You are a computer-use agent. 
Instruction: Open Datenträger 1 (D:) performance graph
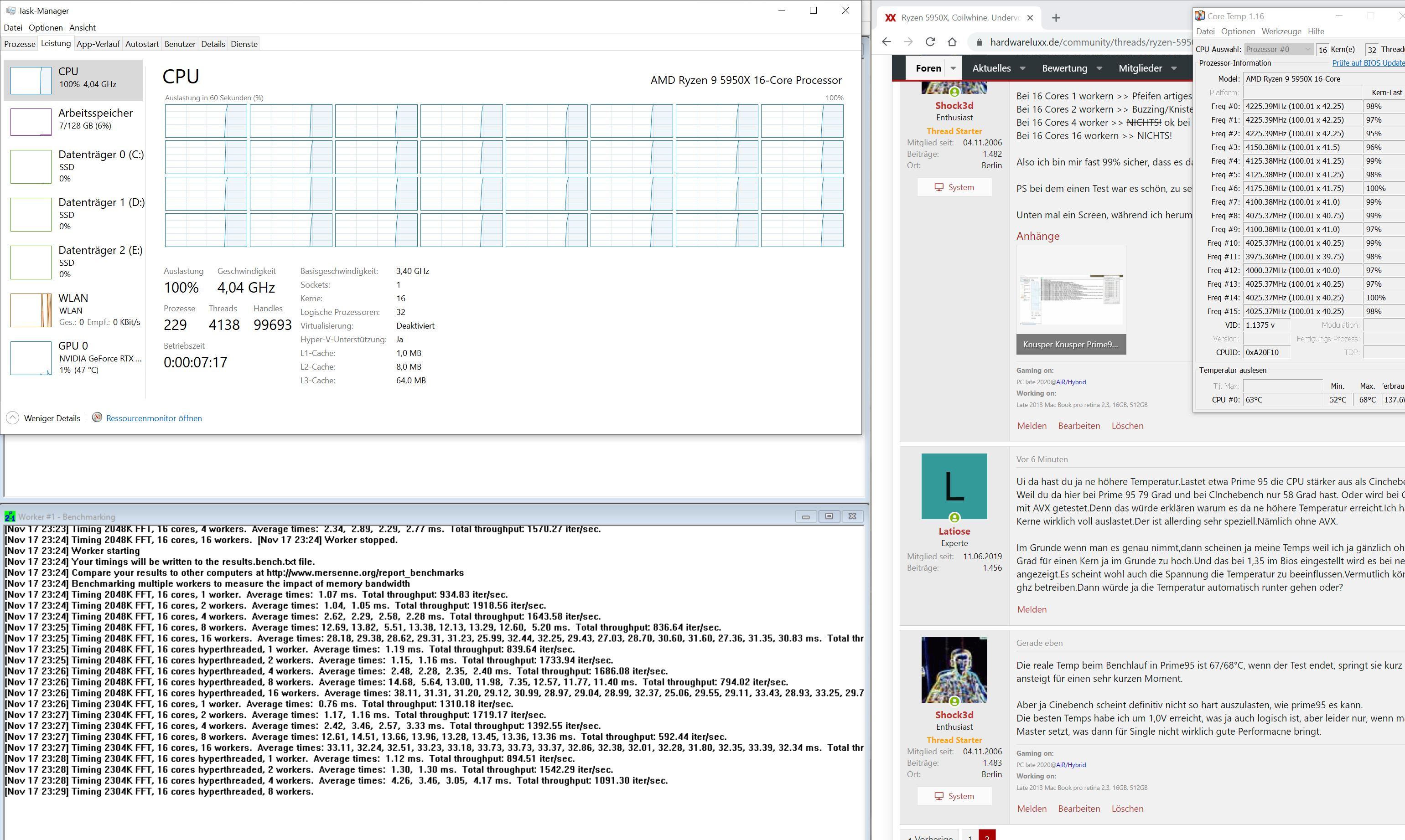coord(73,214)
